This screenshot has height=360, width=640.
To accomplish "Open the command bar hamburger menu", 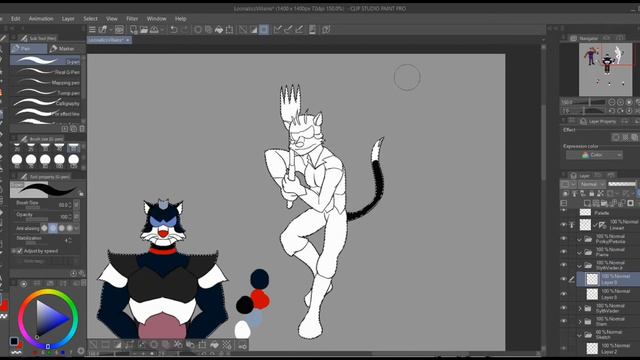I will click(x=92, y=29).
